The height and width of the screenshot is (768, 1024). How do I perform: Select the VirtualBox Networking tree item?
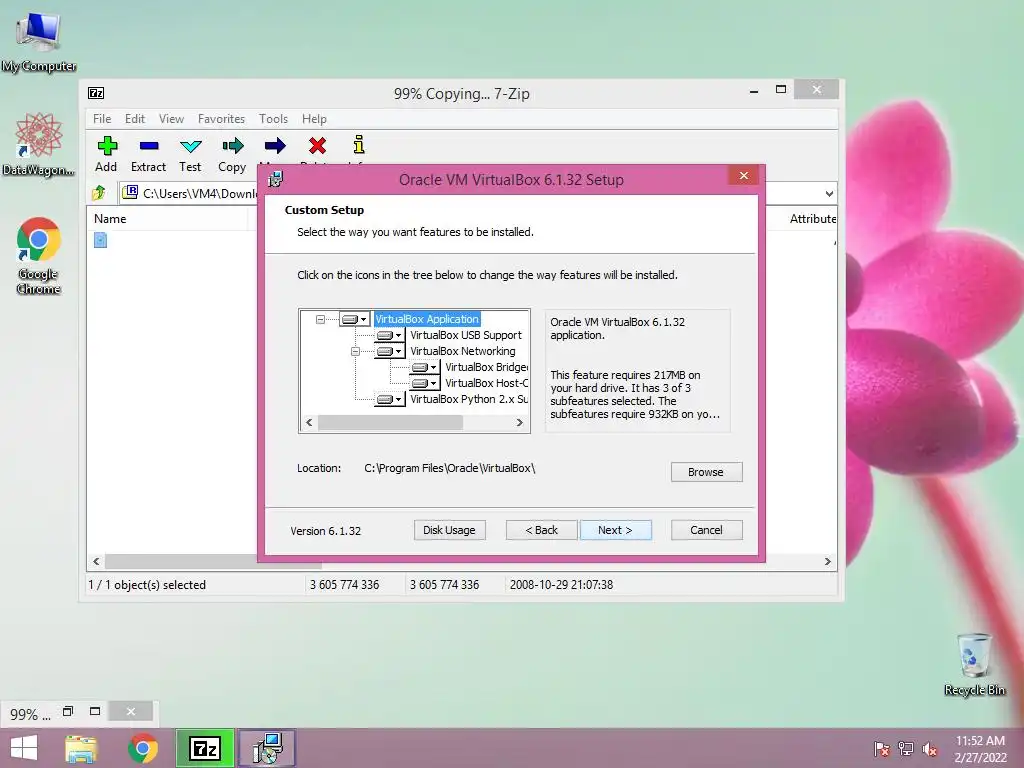[x=462, y=351]
